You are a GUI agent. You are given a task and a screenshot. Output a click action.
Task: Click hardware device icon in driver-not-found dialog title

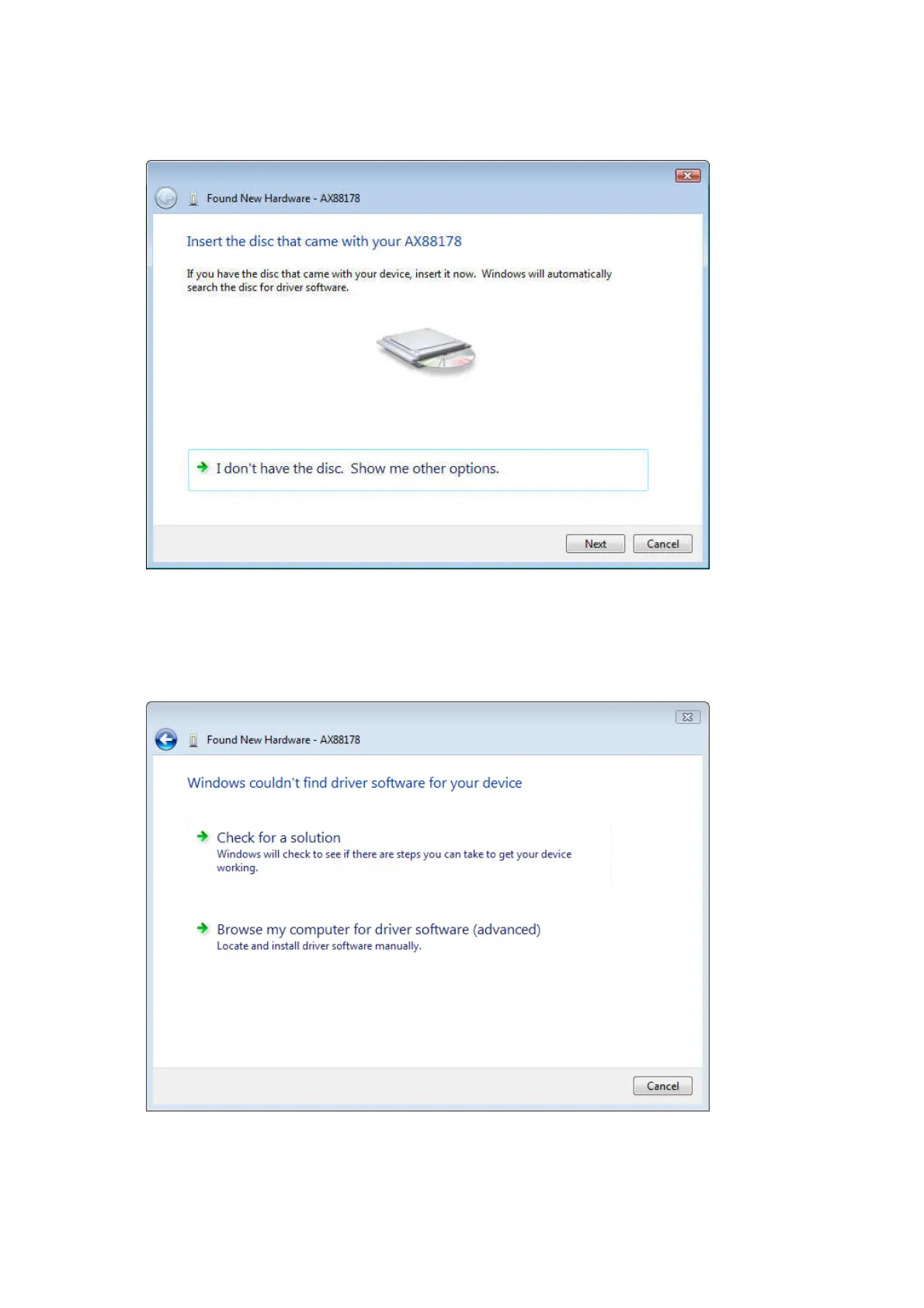click(x=193, y=740)
